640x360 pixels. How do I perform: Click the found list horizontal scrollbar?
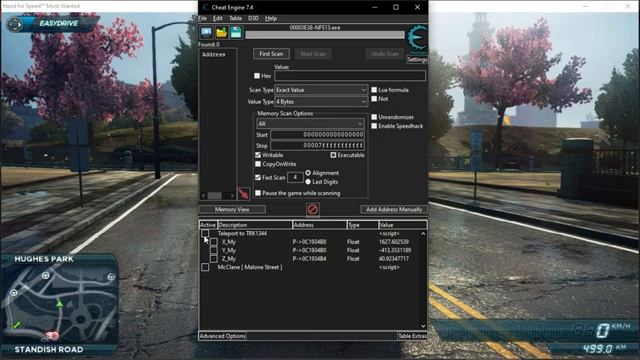point(218,196)
